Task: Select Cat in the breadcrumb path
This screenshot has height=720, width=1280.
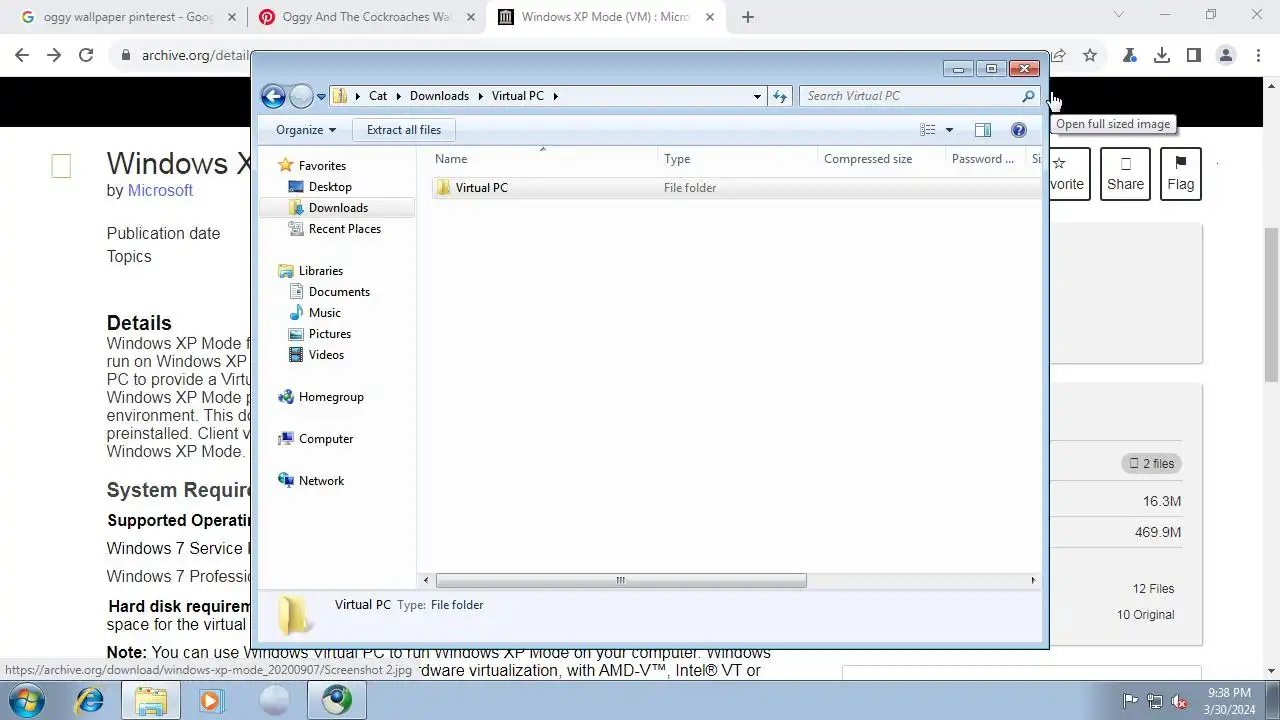Action: tap(378, 96)
